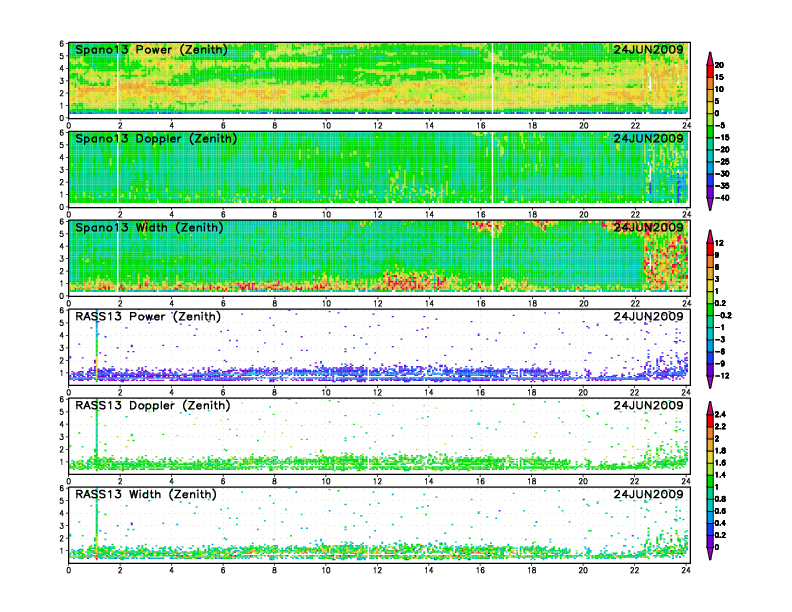Click the 24JUN2009 date in the Spano13 Power panel
Image resolution: width=792 pixels, height=612 pixels.
648,50
